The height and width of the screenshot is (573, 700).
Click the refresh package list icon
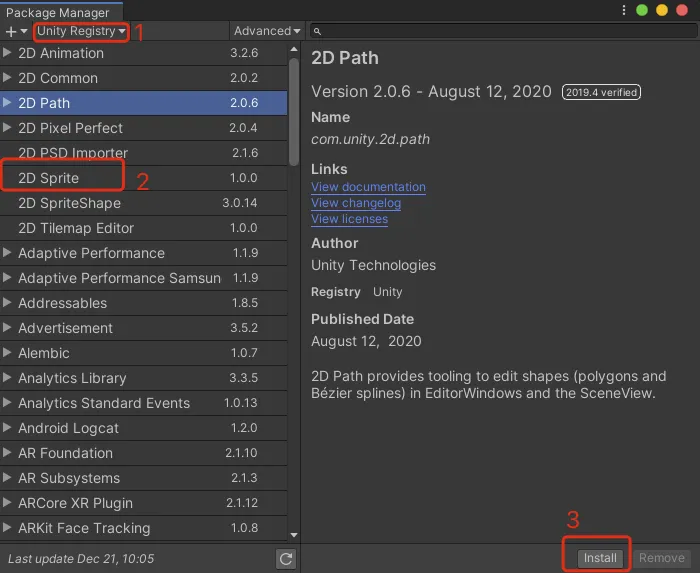[286, 559]
